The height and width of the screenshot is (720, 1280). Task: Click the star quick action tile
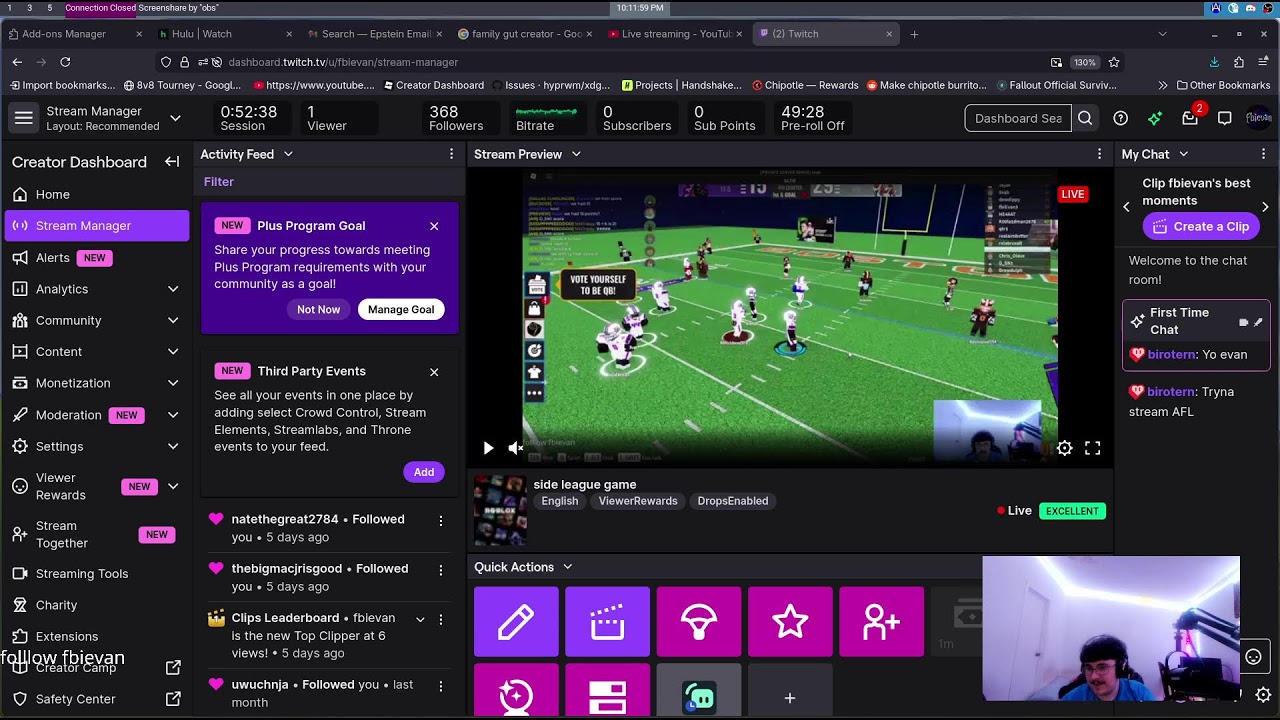tap(790, 622)
